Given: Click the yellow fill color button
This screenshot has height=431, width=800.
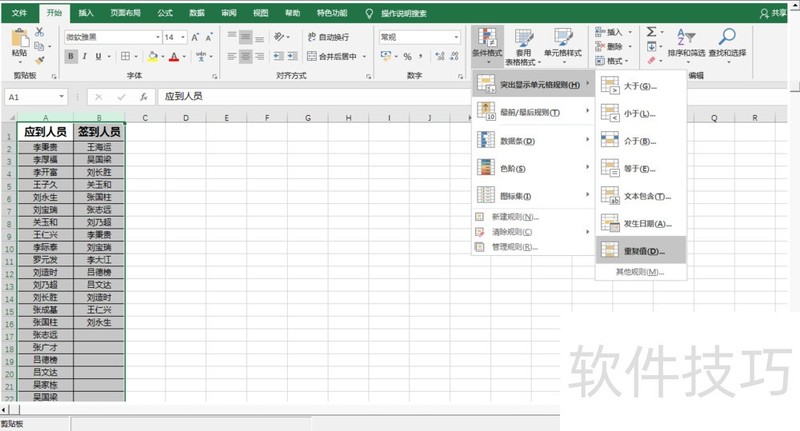Looking at the screenshot, I should (x=153, y=57).
